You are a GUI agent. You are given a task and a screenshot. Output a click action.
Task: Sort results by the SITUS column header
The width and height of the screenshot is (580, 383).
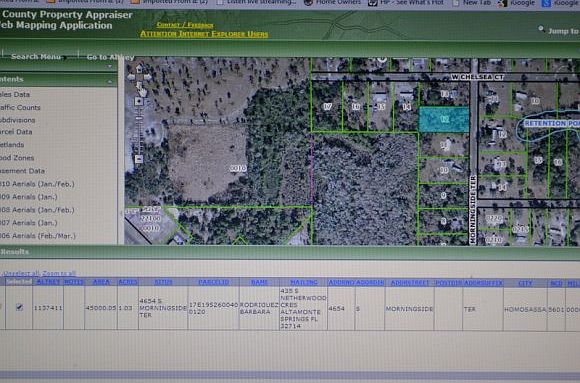163,282
